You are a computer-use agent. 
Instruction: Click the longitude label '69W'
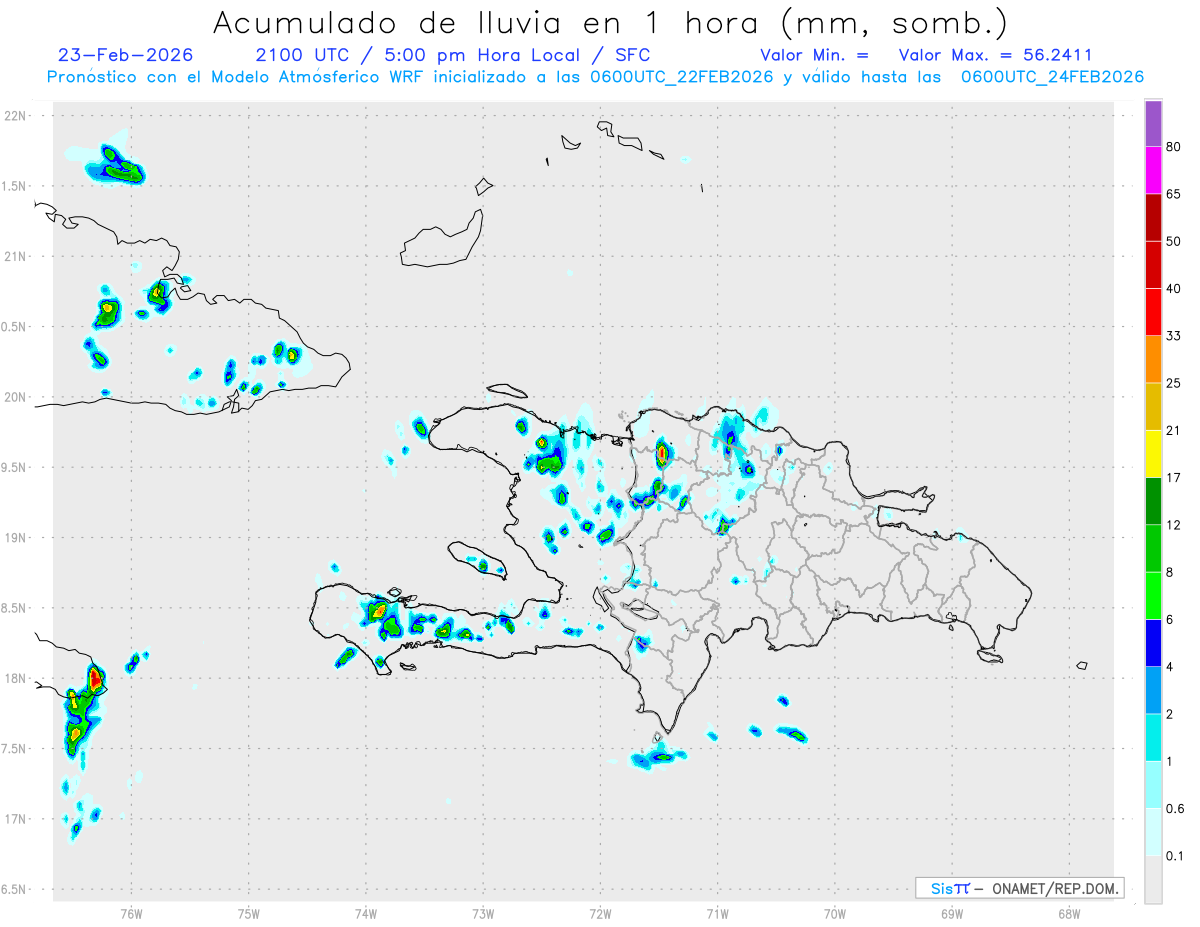[952, 913]
